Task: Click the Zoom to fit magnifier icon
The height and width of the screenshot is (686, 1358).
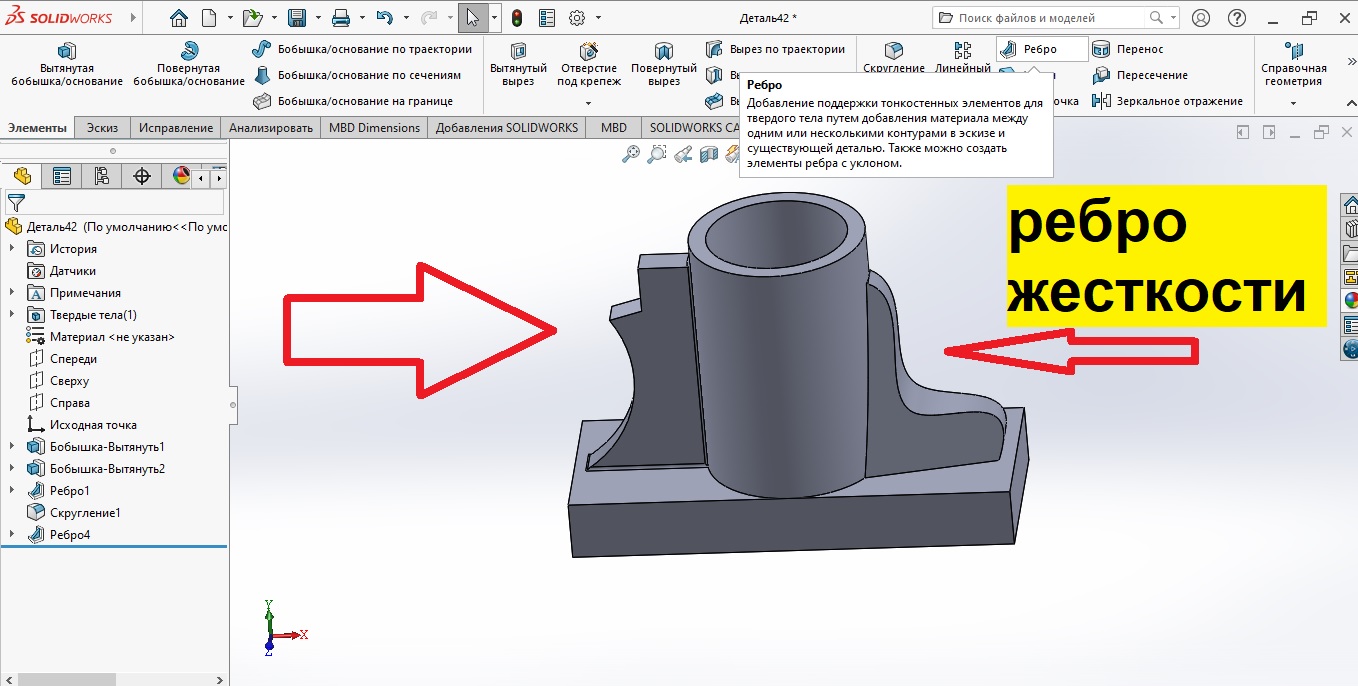Action: [x=631, y=154]
